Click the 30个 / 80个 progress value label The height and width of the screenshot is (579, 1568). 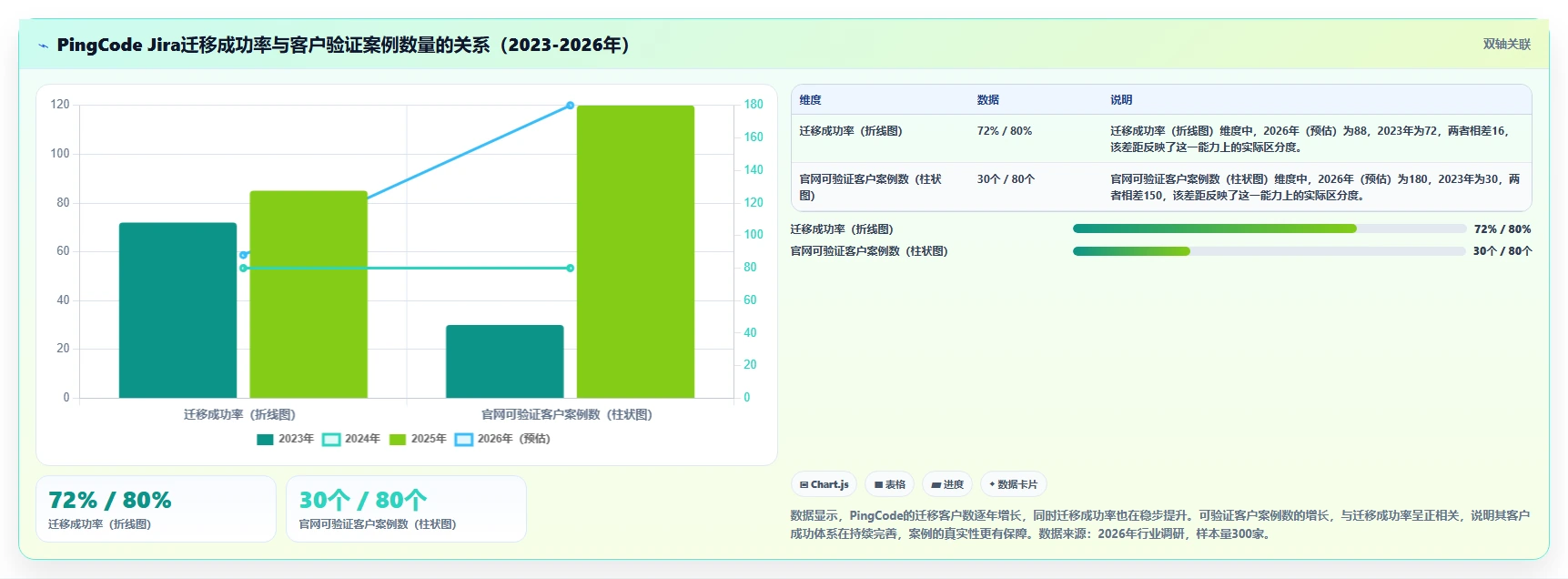[x=1502, y=251]
